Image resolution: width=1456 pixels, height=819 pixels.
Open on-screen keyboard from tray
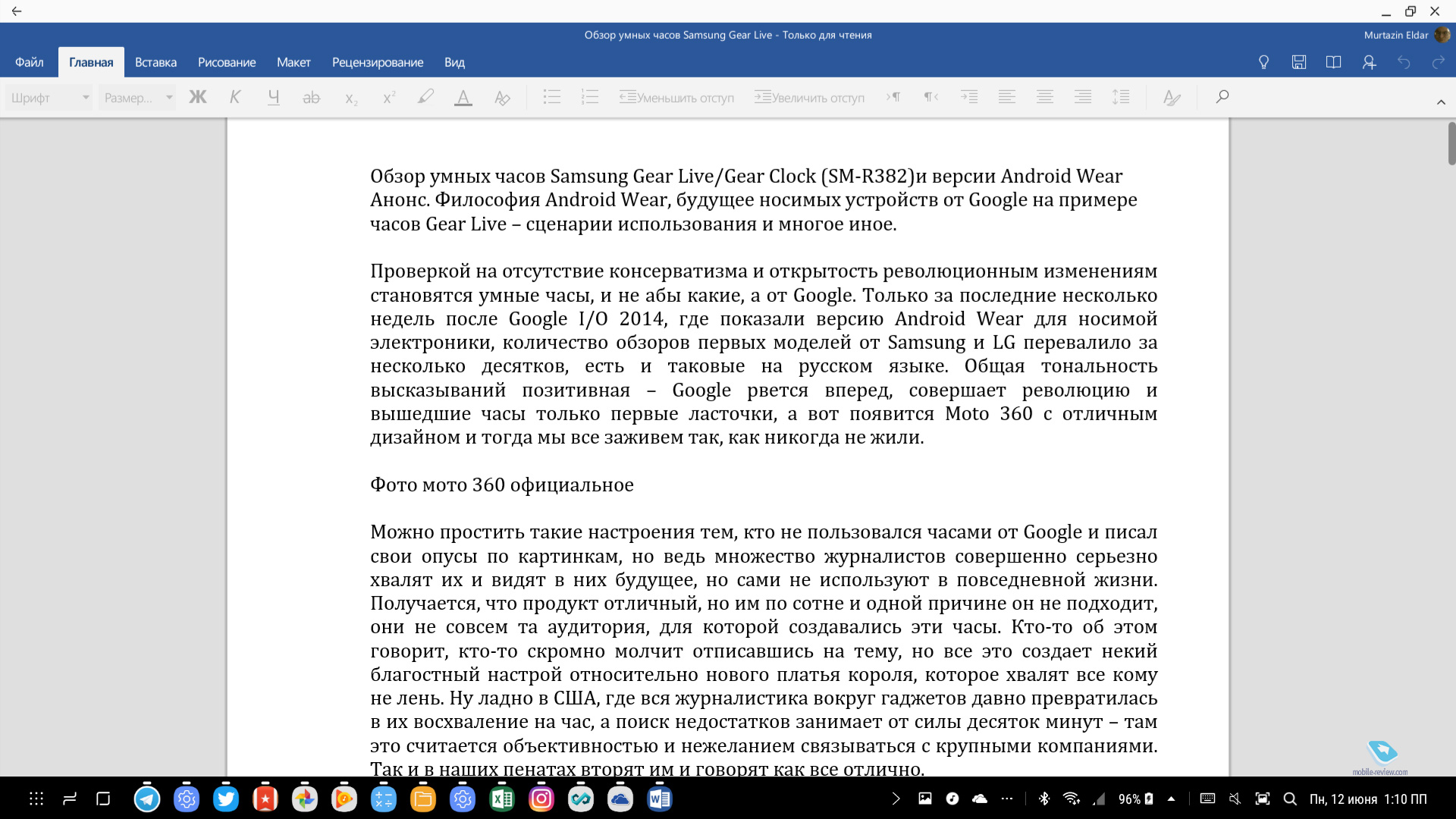1207,799
